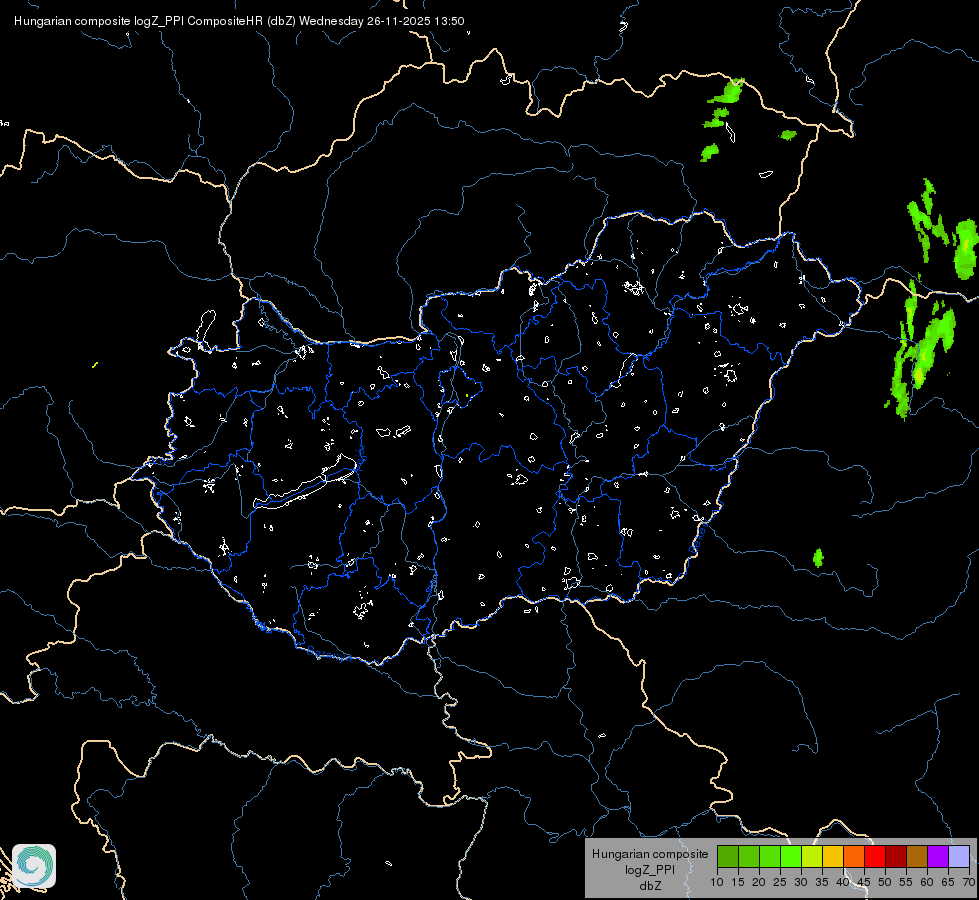This screenshot has width=979, height=900.
Task: Click the spiral weather service logo
Action: pos(34,866)
